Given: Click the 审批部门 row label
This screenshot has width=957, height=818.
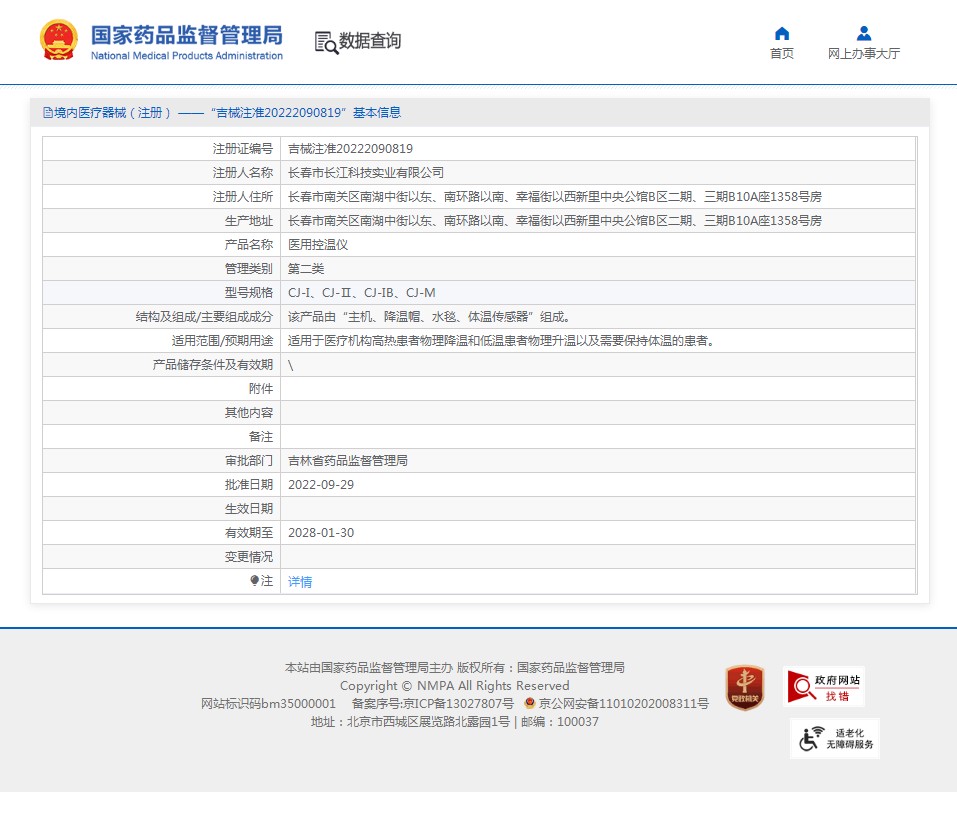Looking at the screenshot, I should point(248,461).
